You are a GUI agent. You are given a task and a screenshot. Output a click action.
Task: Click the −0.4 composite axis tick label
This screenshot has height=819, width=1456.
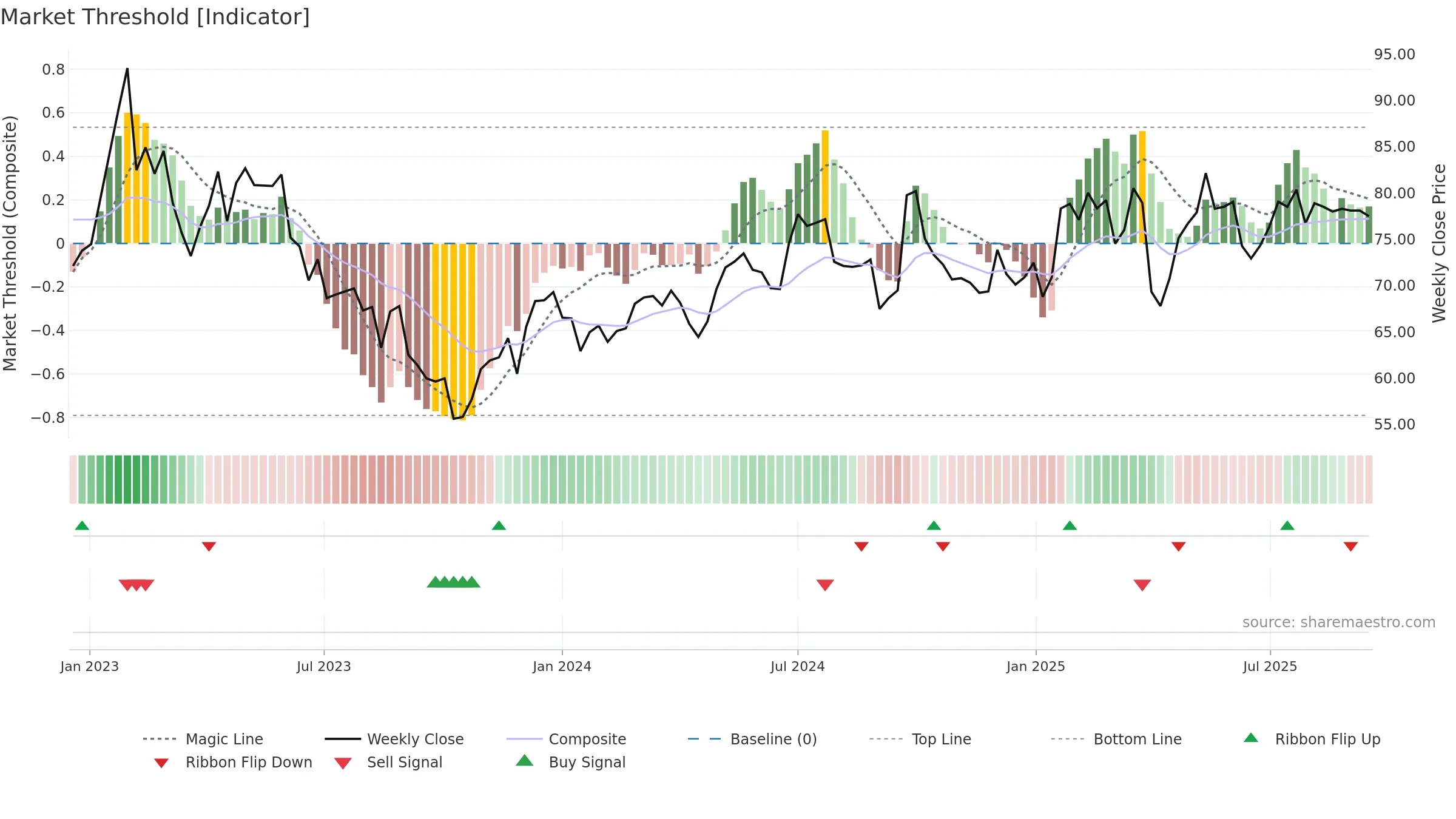tap(48, 331)
